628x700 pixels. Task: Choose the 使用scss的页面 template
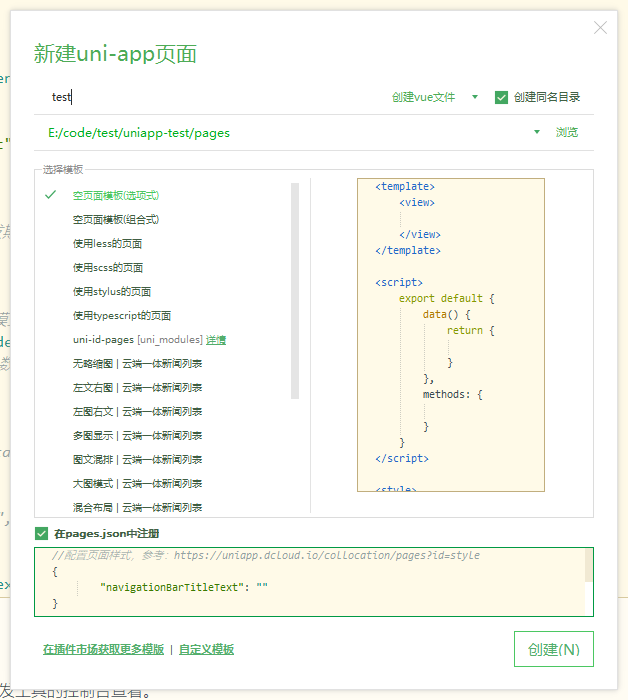tap(108, 268)
